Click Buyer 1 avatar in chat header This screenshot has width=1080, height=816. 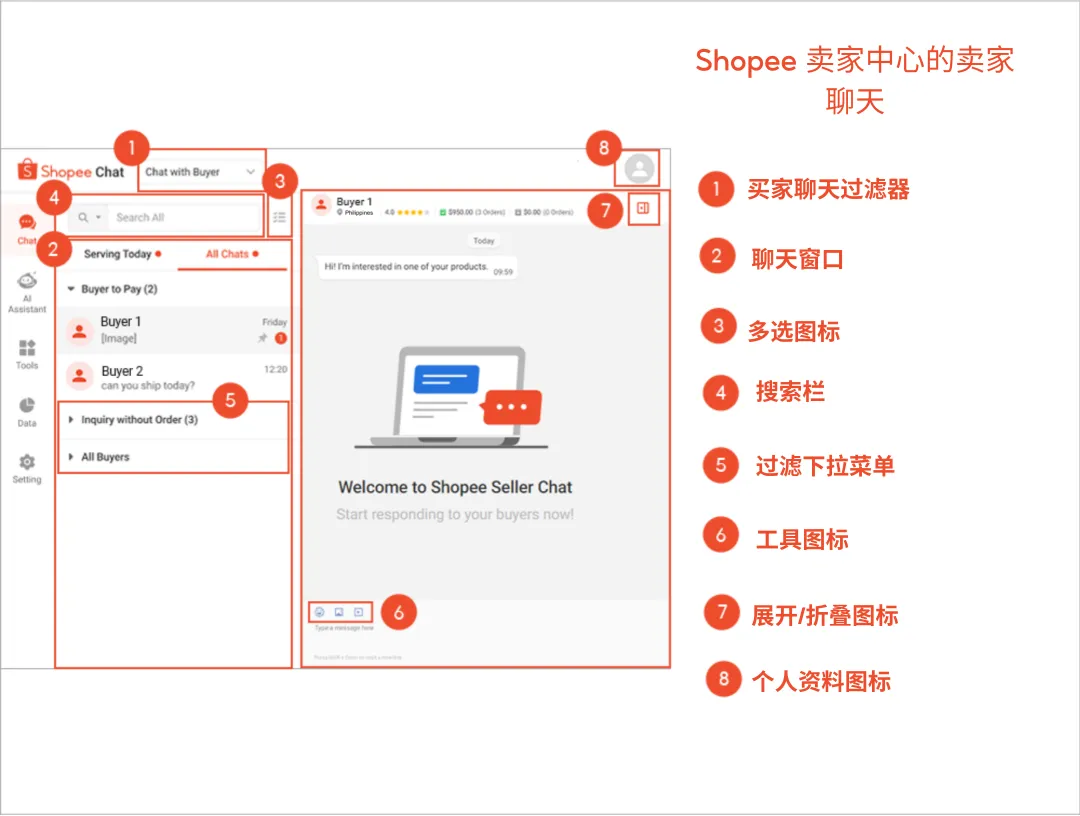tap(321, 205)
